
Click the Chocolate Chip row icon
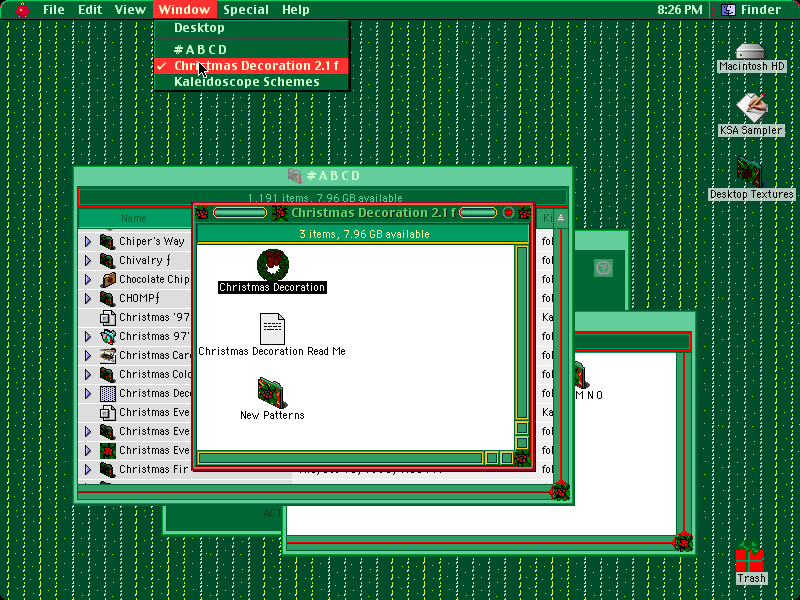(108, 279)
